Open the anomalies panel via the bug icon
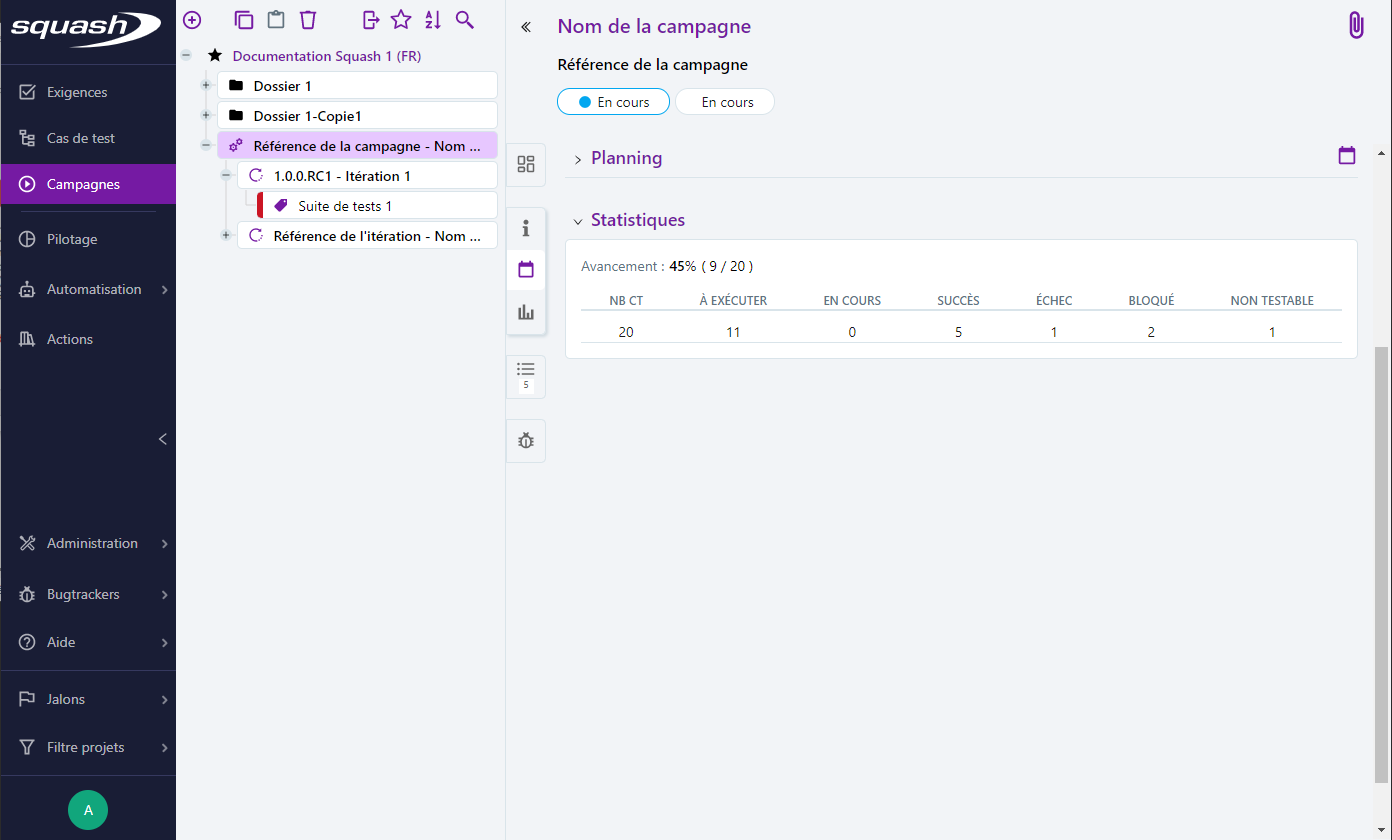The width and height of the screenshot is (1392, 840). (x=525, y=440)
